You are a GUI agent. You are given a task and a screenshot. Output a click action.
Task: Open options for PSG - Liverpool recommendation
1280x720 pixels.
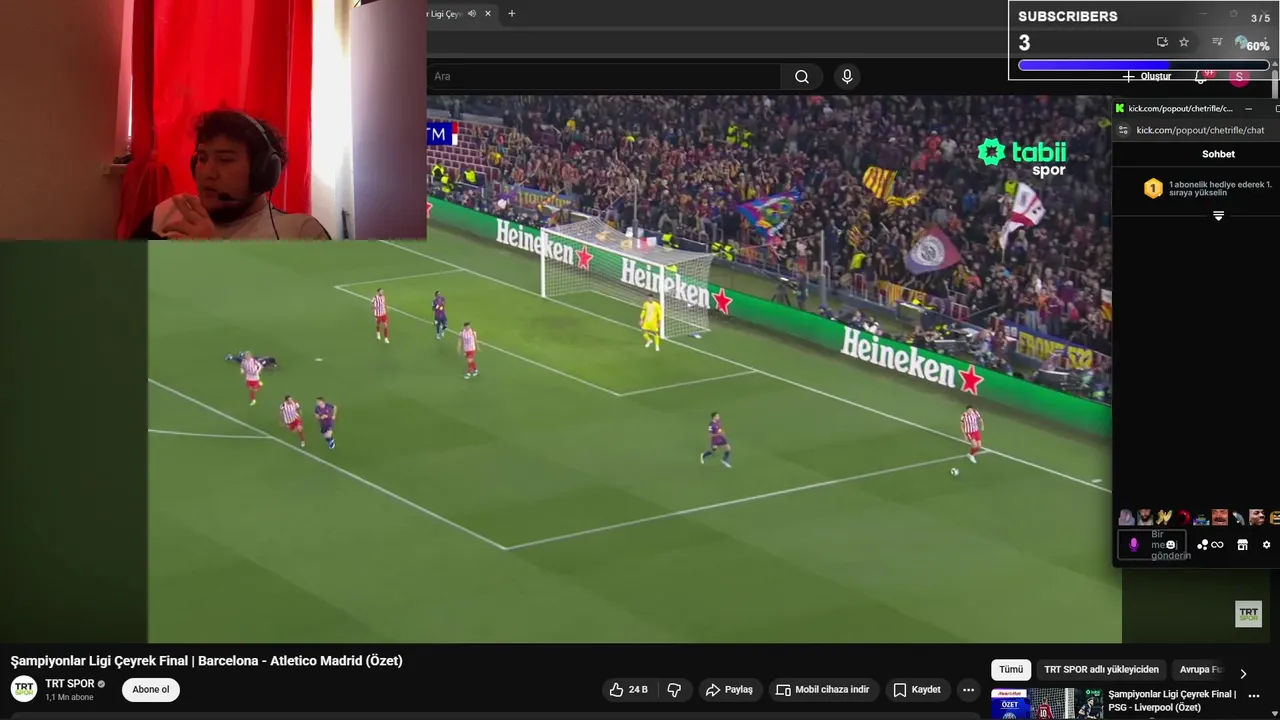1254,697
